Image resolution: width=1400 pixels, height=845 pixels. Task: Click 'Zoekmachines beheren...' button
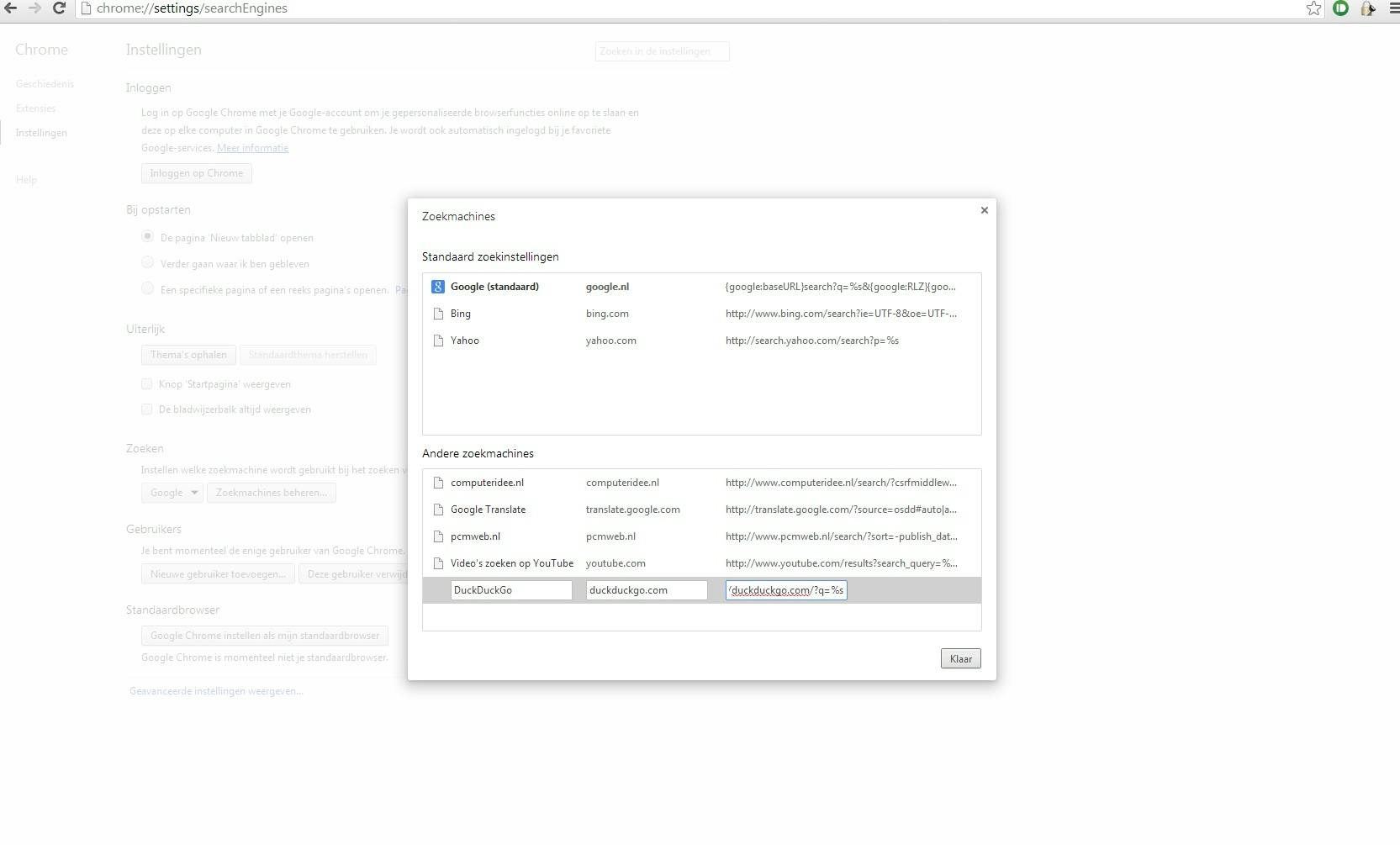272,493
